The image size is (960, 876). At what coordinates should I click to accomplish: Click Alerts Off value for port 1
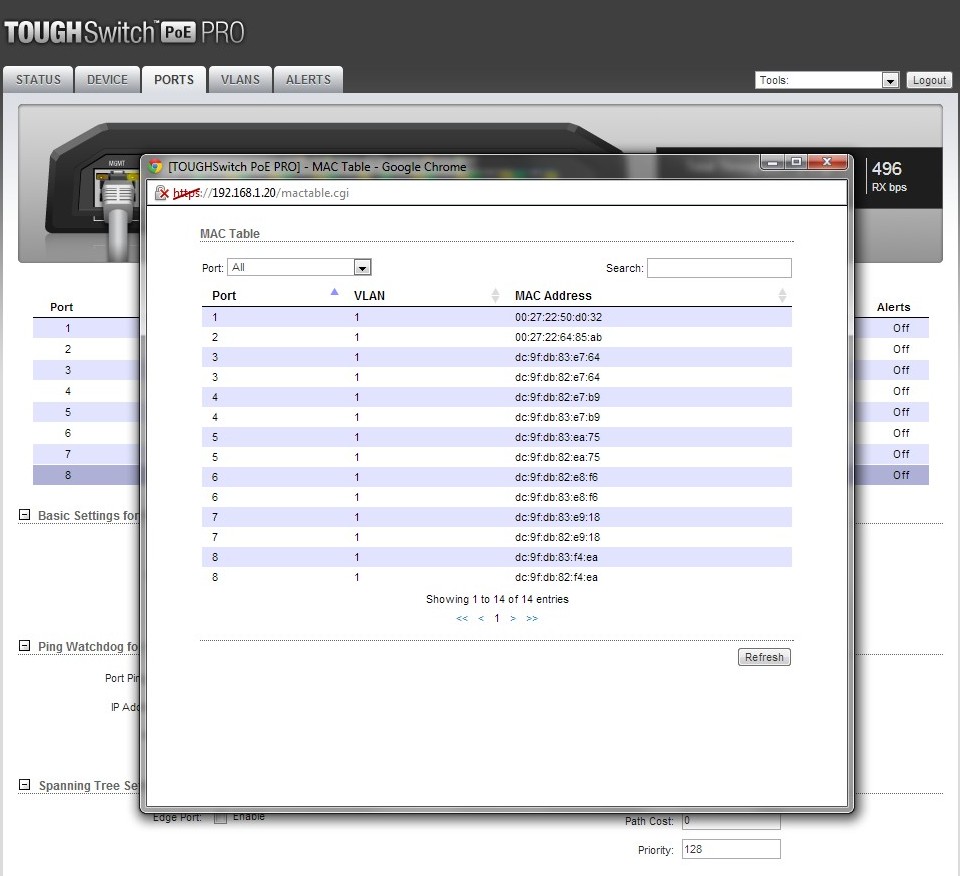coord(901,328)
